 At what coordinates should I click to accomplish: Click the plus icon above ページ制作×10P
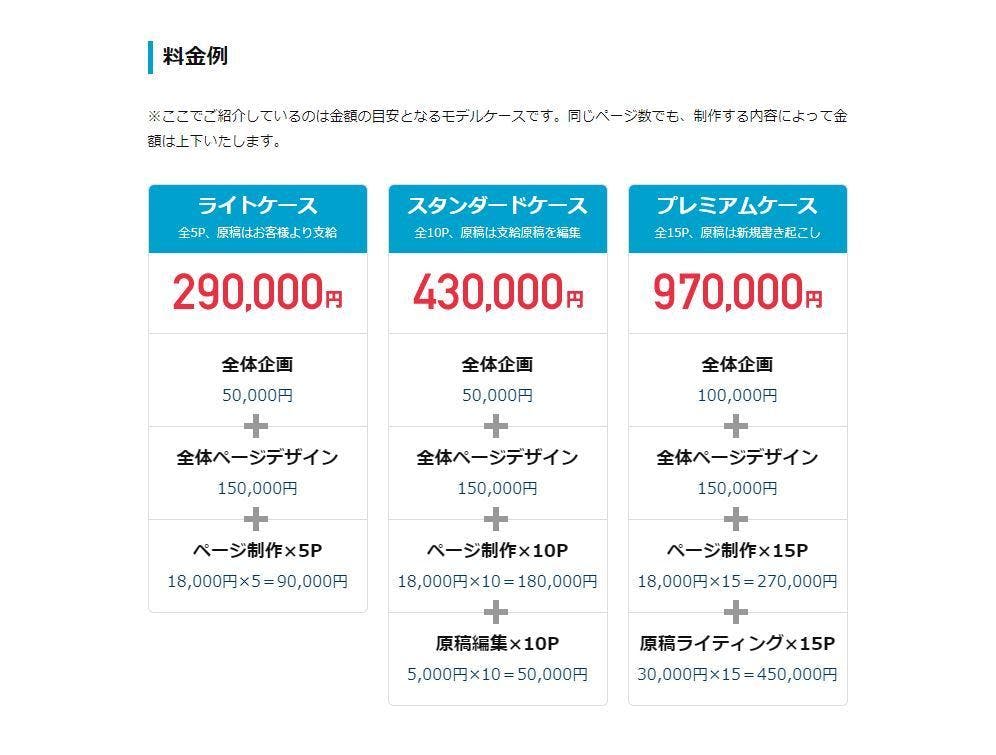tap(497, 519)
